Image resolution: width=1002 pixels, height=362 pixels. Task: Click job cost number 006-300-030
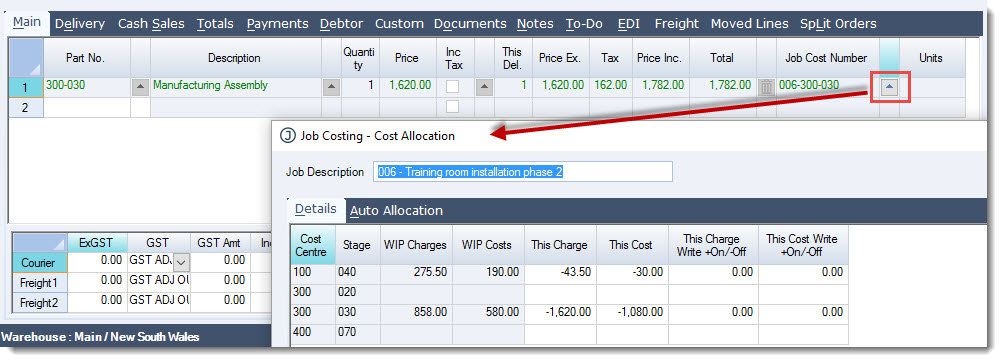point(827,88)
